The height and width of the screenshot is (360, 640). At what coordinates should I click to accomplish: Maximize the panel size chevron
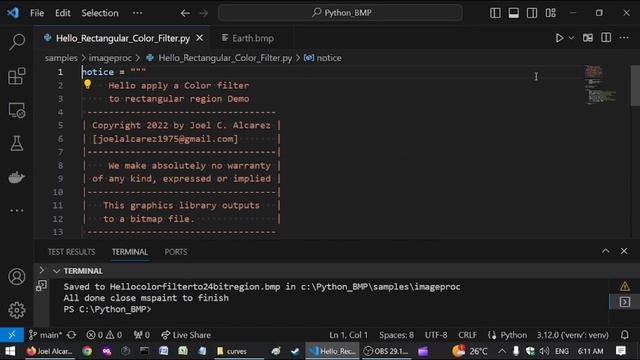[606, 251]
